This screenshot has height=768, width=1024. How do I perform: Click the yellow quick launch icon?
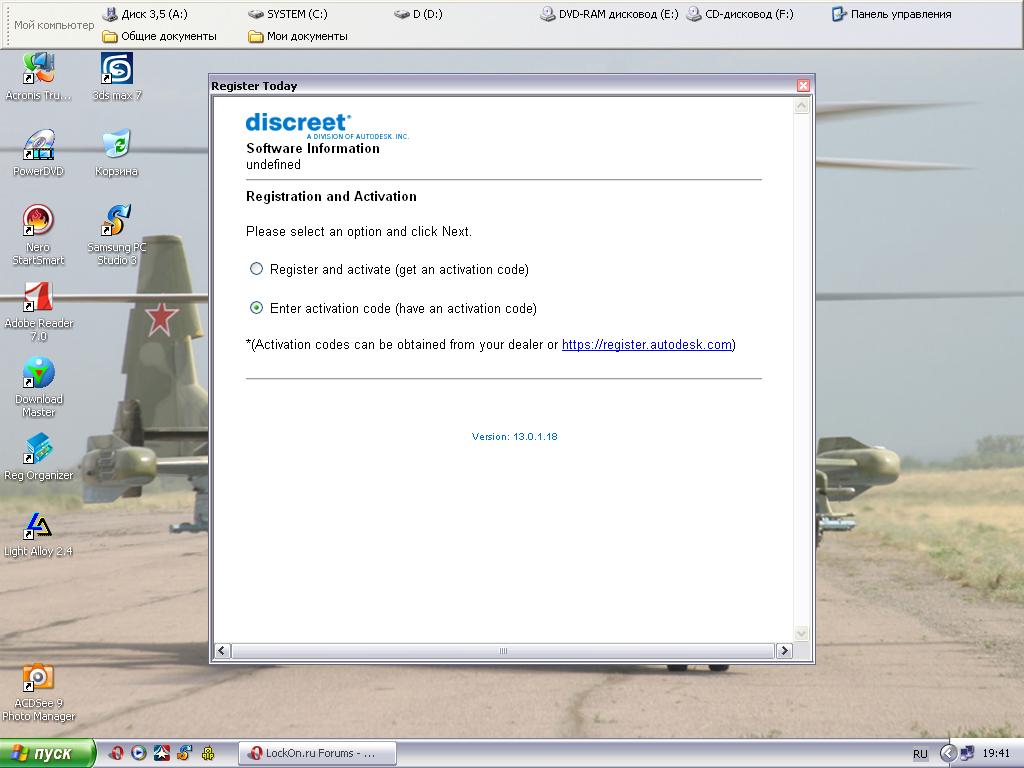[208, 753]
